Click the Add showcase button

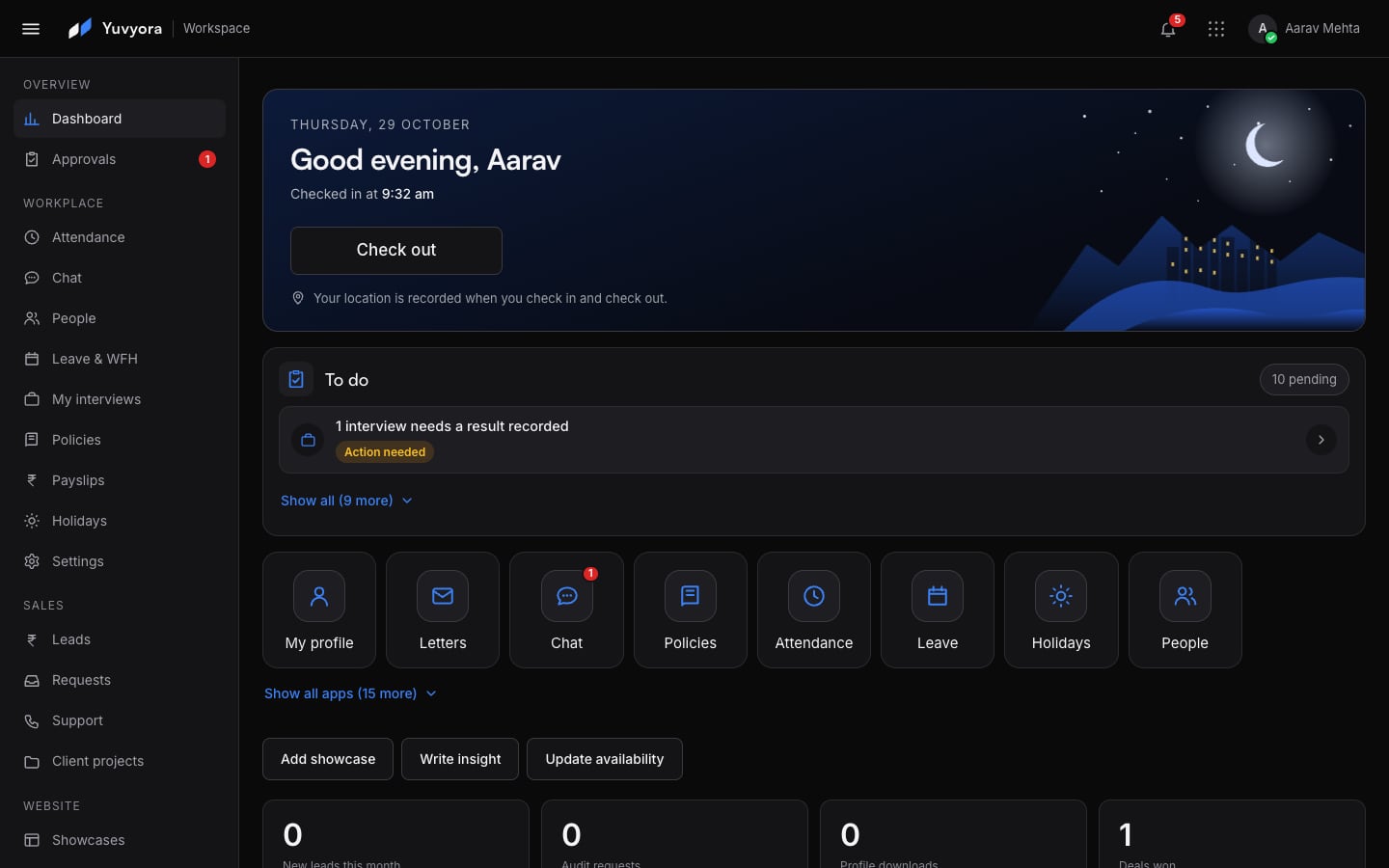328,759
